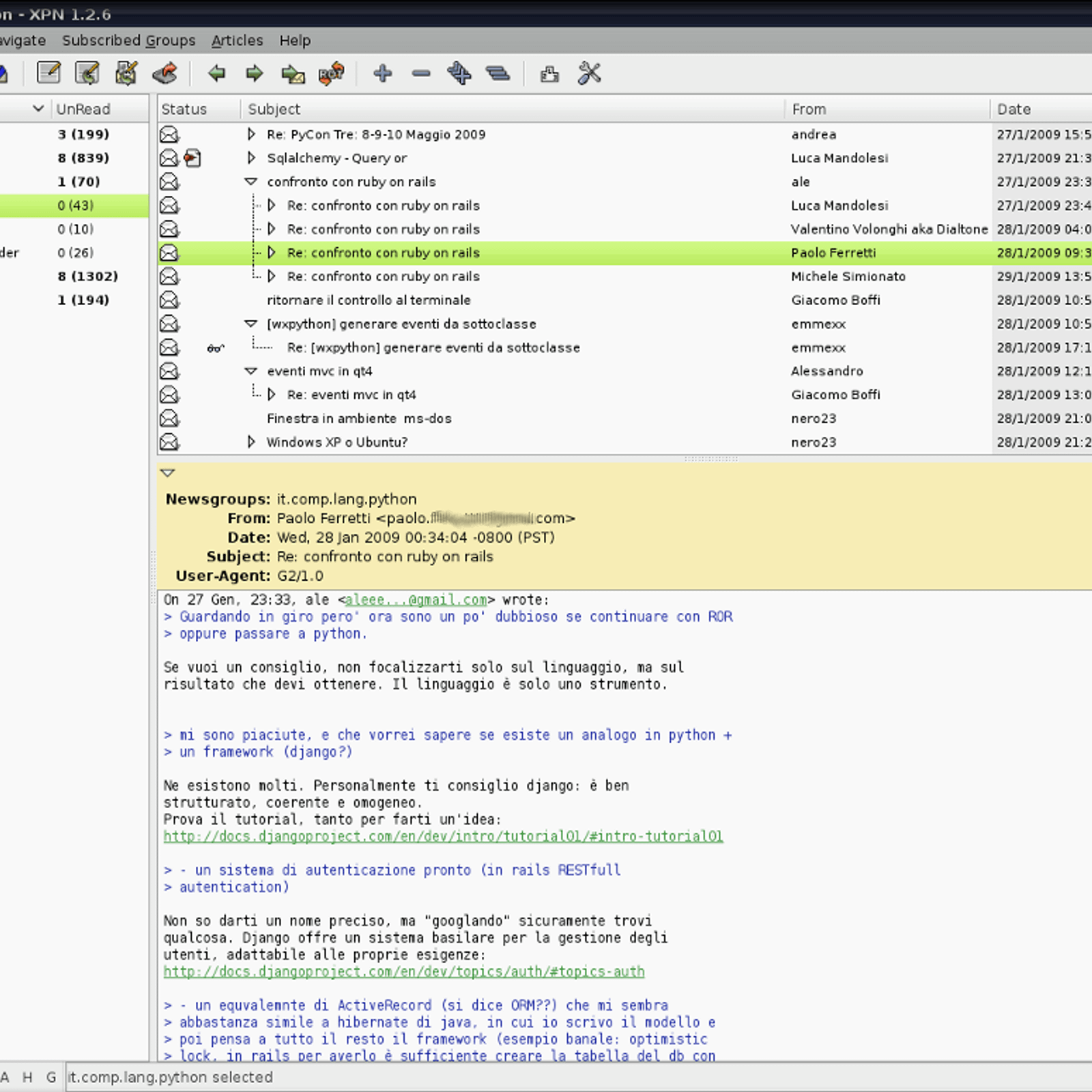Expand 'Re: eventi mvc in qt4' reply
This screenshot has height=1092, width=1092.
[x=272, y=394]
